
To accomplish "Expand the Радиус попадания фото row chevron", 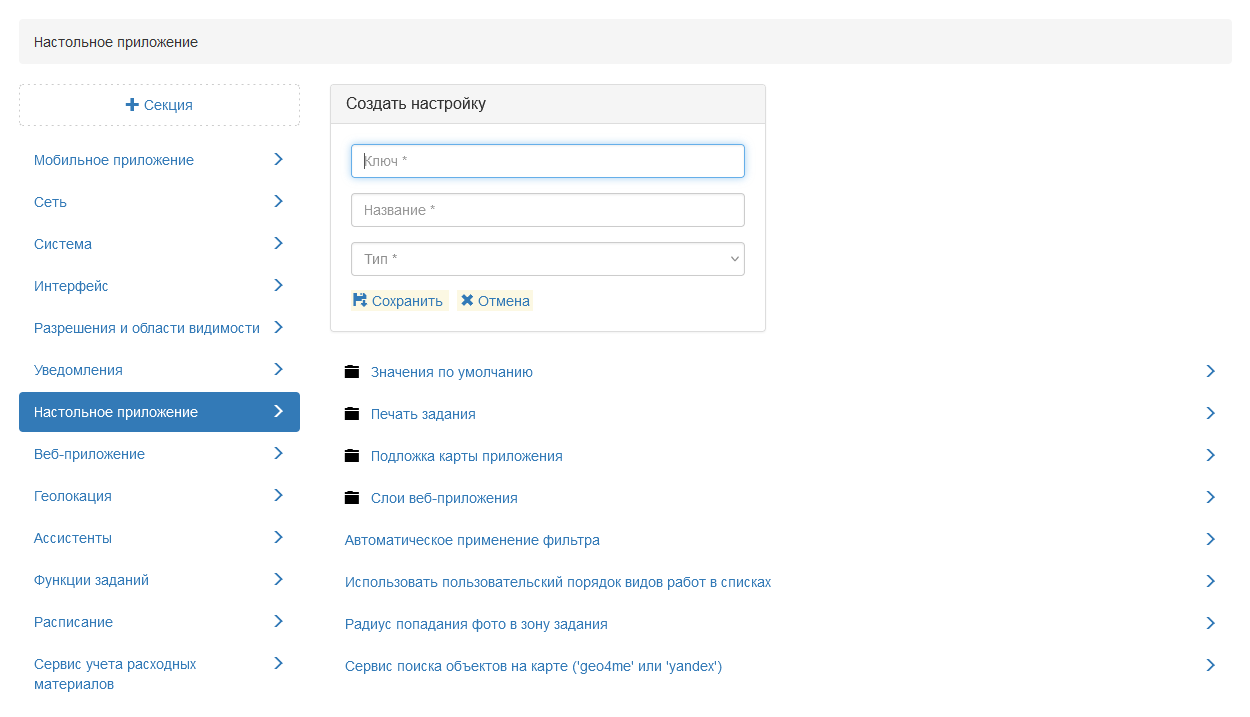I will coord(1210,623).
